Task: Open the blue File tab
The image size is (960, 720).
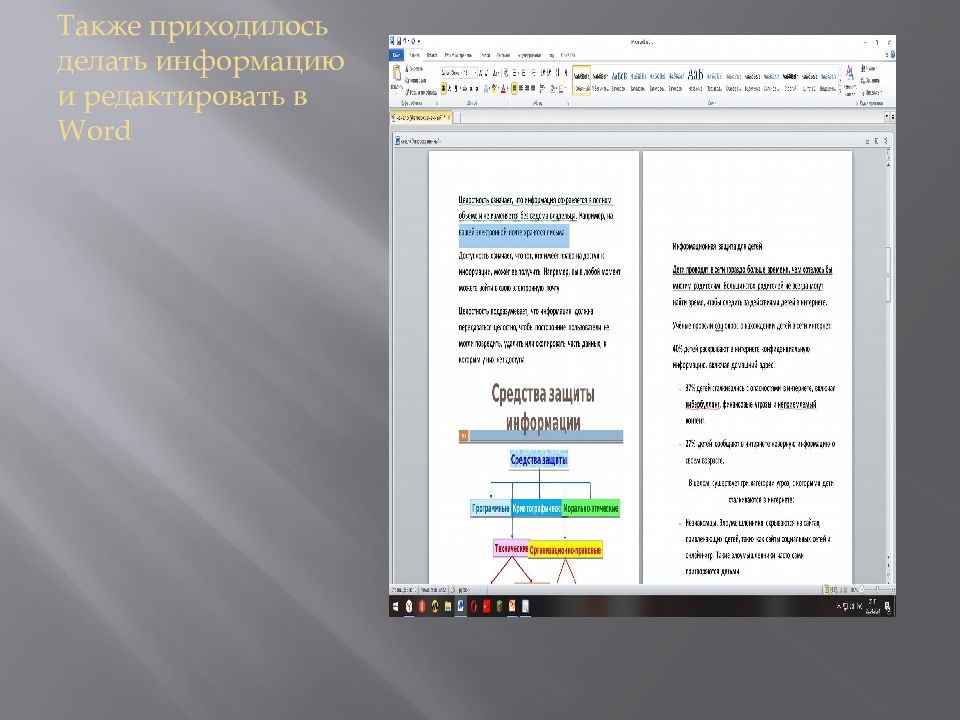Action: [x=397, y=54]
